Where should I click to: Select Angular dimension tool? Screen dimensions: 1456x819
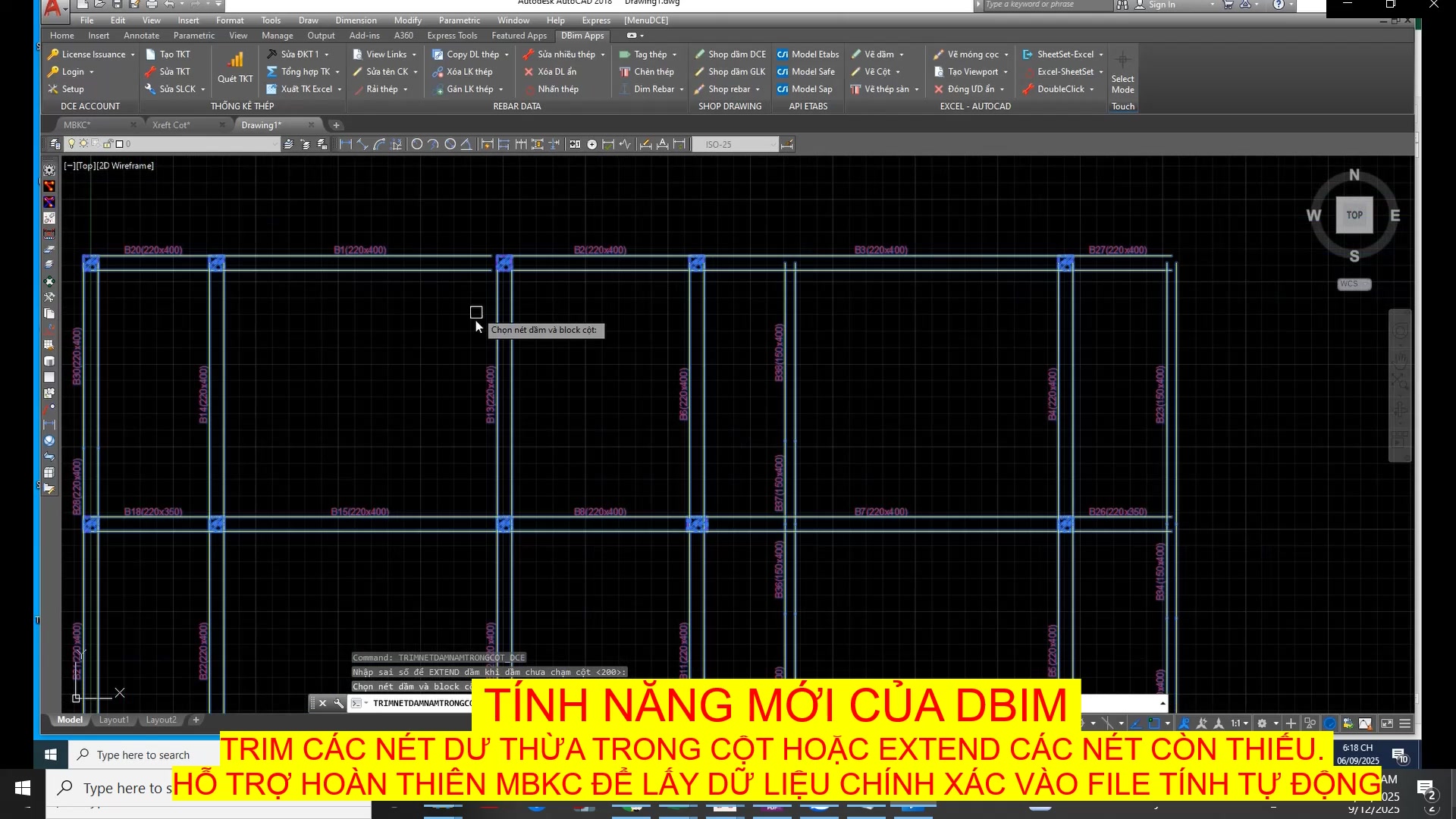[x=466, y=144]
